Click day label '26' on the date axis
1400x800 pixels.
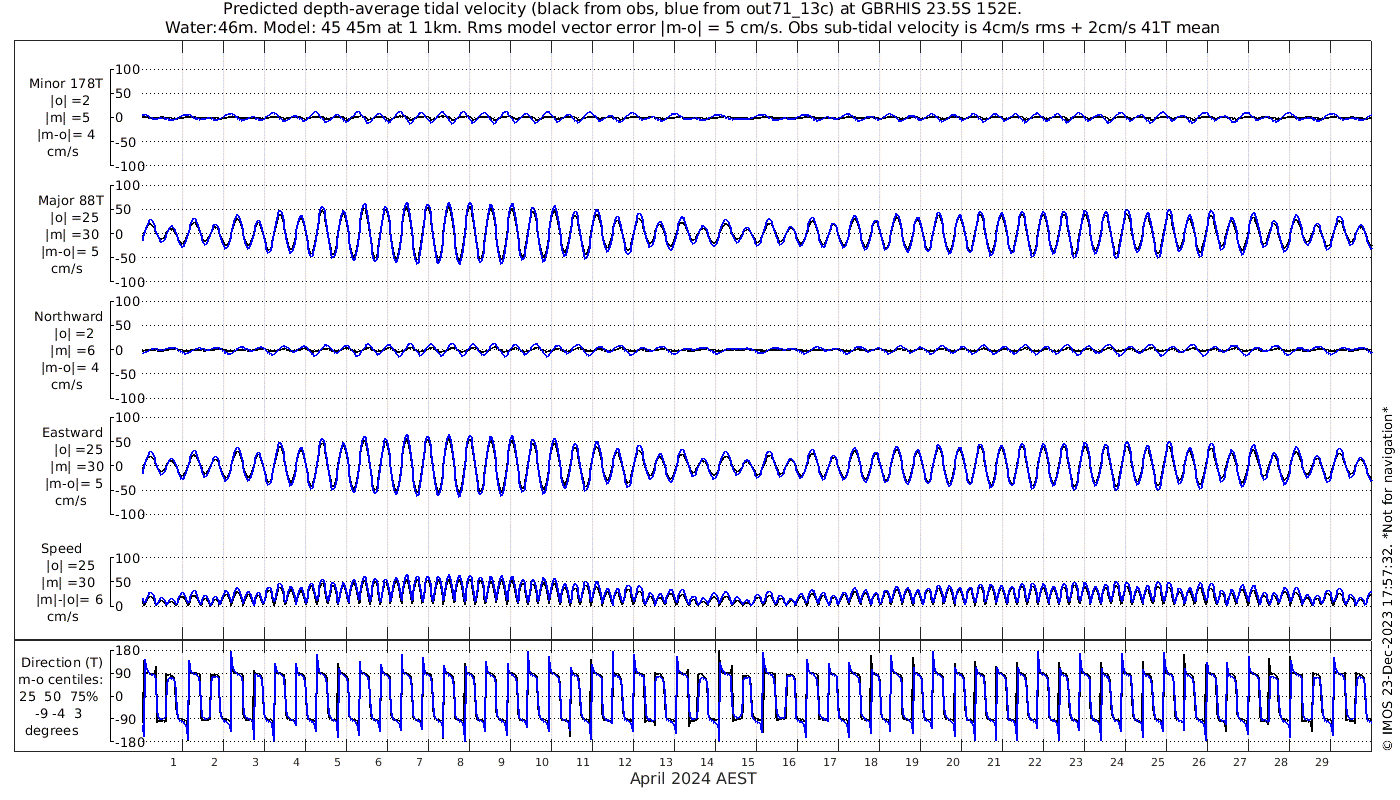pos(1198,762)
